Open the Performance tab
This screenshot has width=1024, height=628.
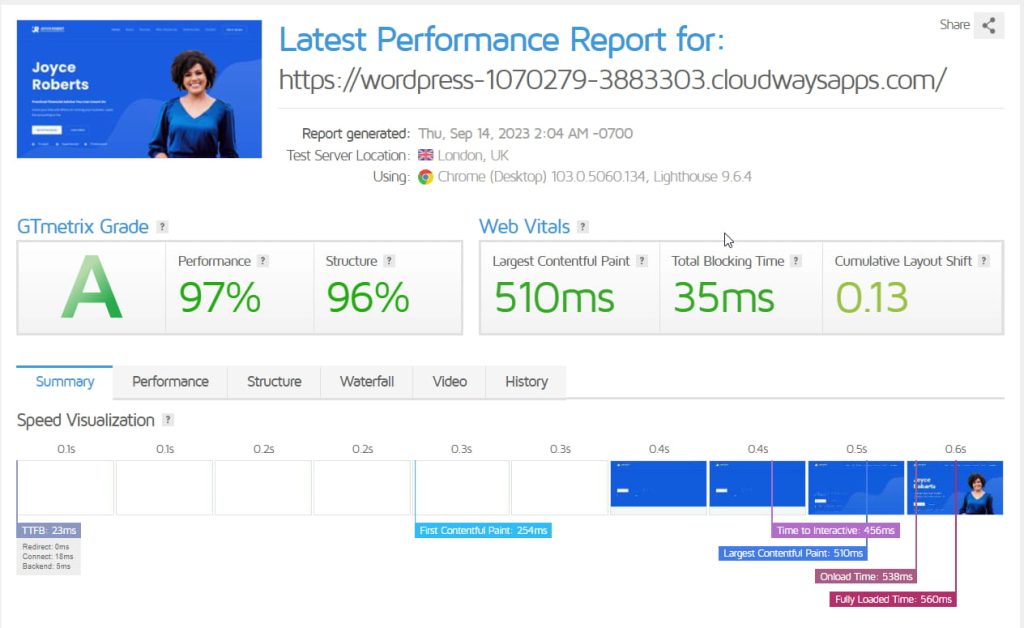[170, 382]
